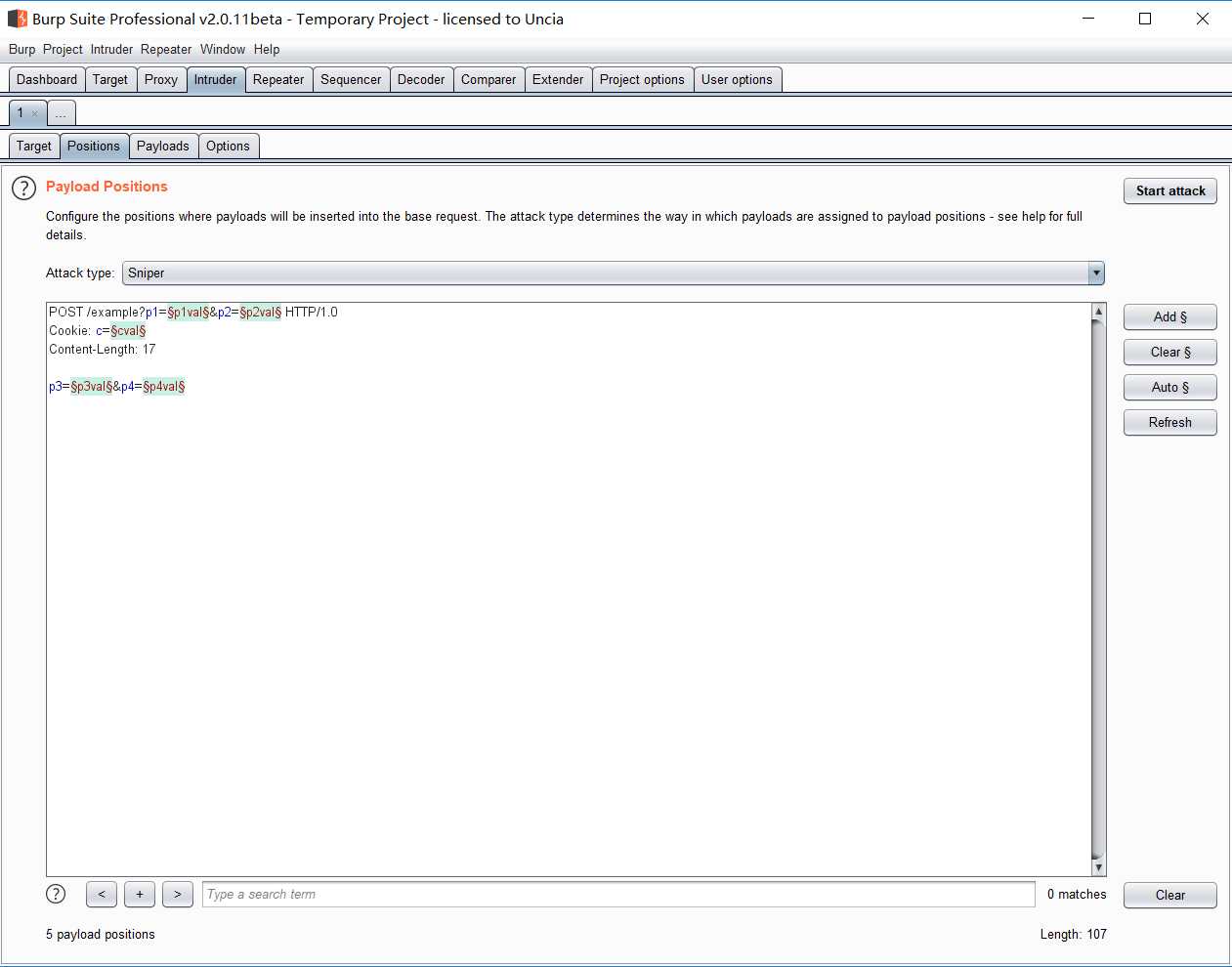Click the Clear § button

[1170, 353]
